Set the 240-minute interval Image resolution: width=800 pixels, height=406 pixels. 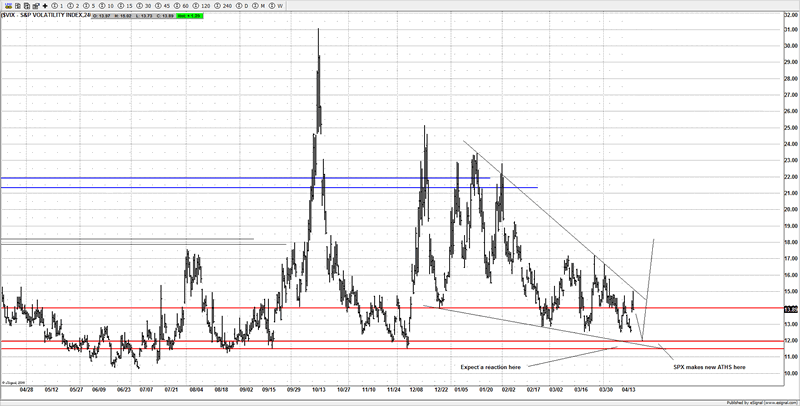pos(224,6)
